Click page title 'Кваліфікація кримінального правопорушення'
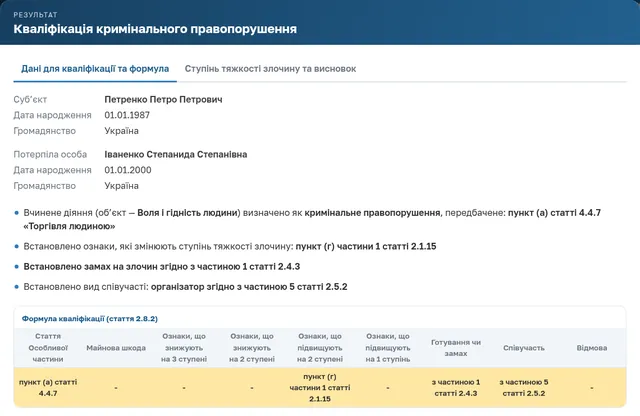This screenshot has height=416, width=640. [x=155, y=29]
